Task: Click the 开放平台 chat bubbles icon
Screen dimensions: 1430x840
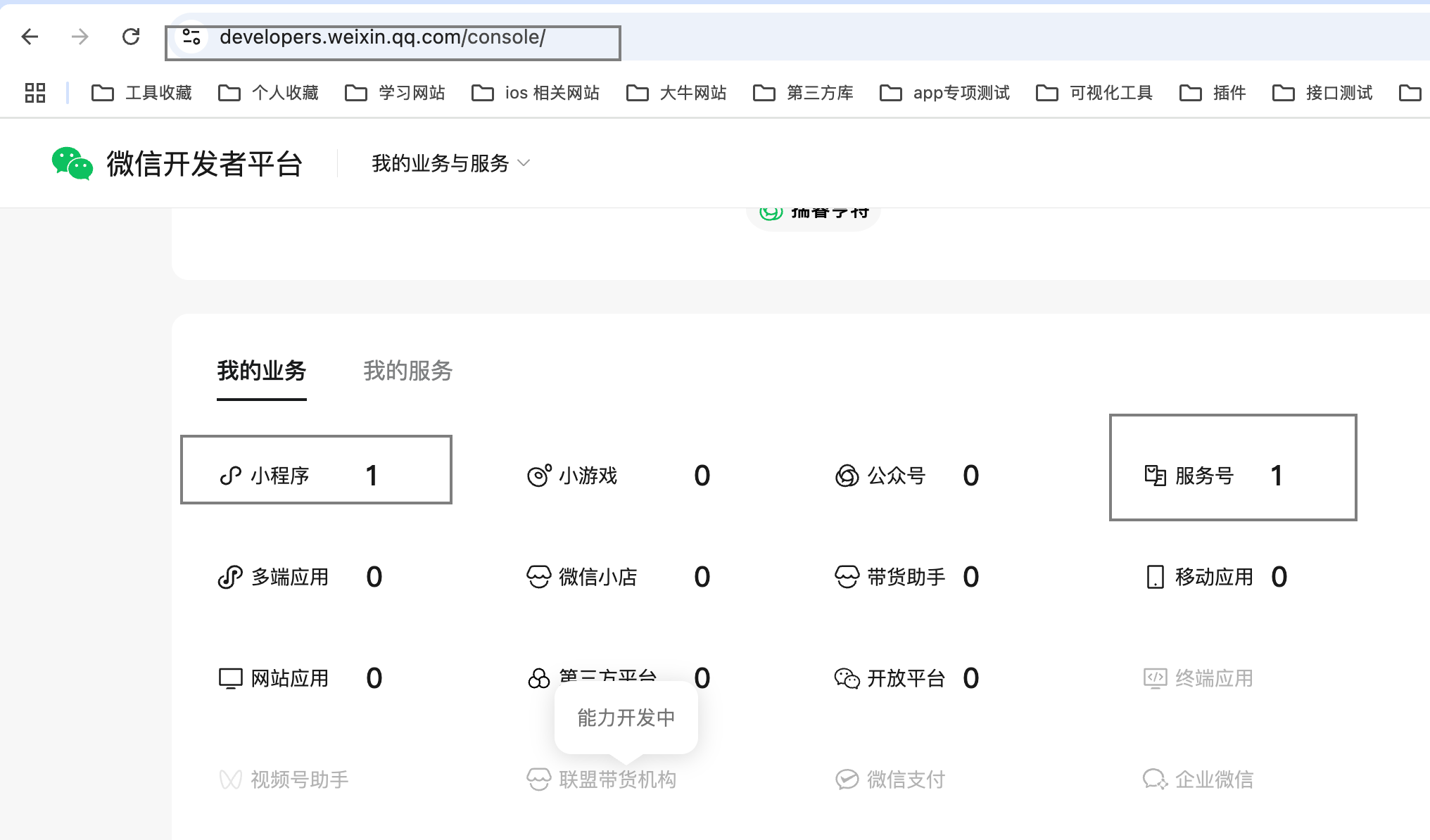Action: tap(847, 679)
